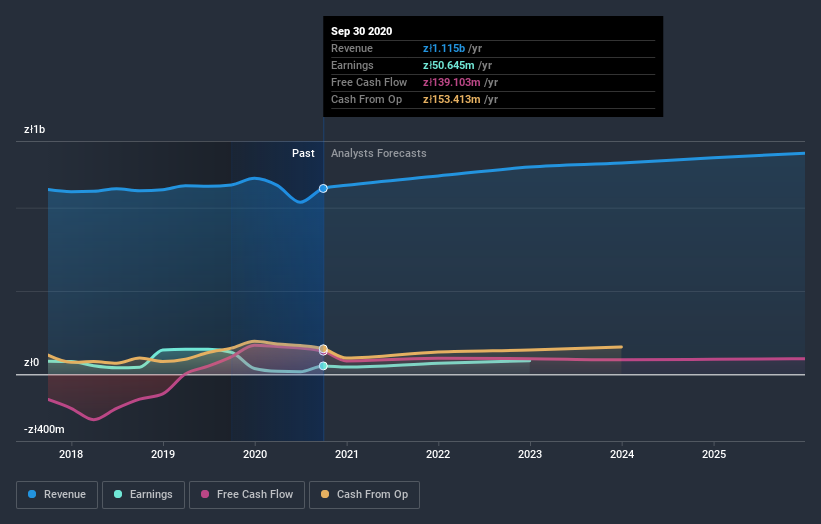Click the zł50.645m earnings value in tooltip
This screenshot has width=821, height=524.
tap(449, 65)
